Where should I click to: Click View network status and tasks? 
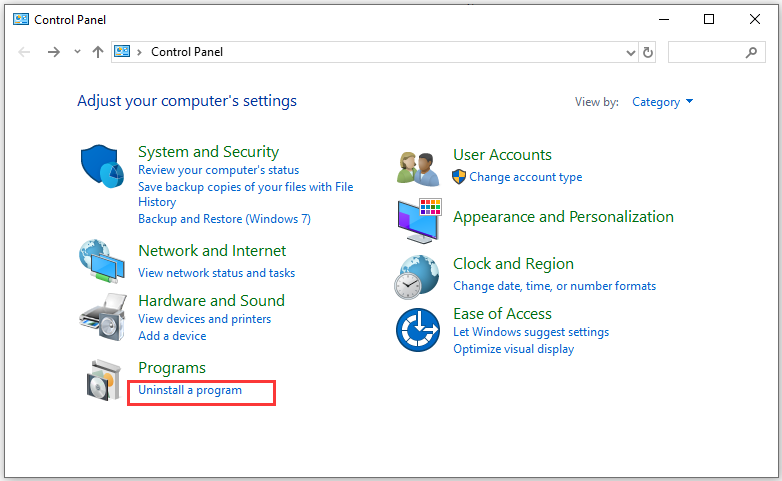[216, 273]
